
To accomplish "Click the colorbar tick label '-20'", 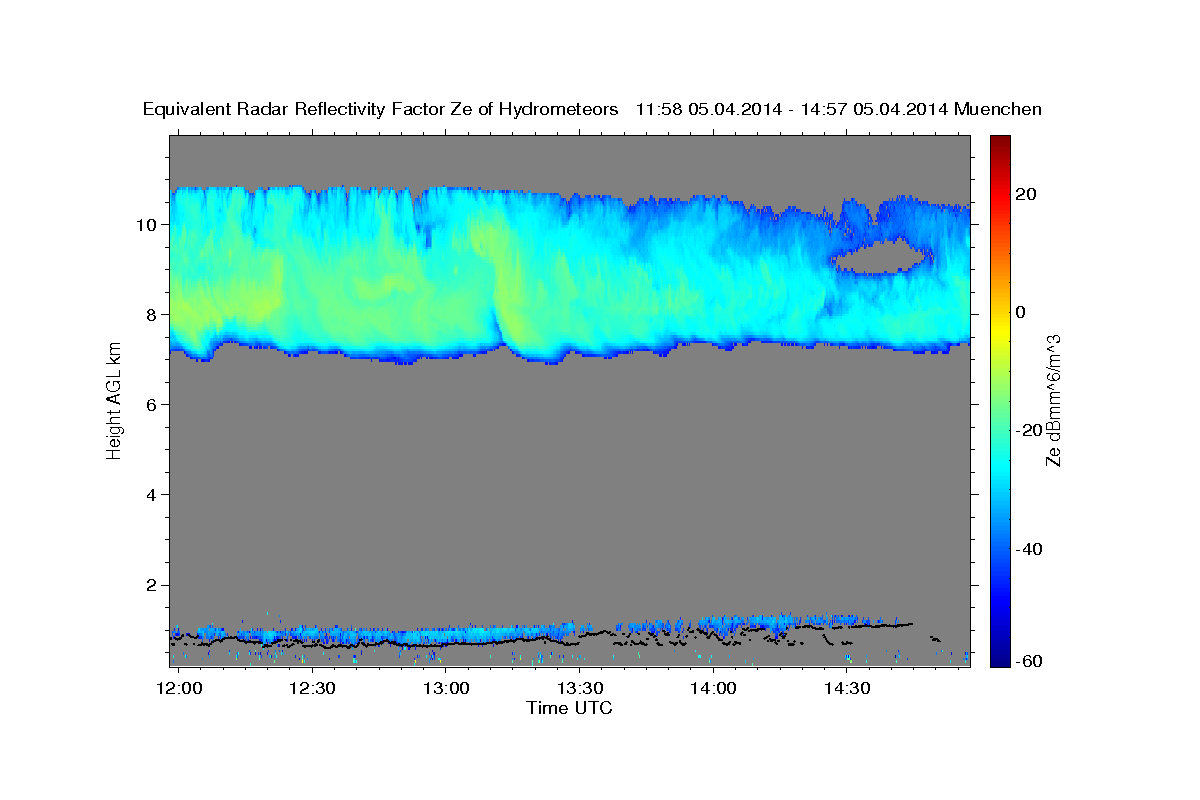I will [1029, 430].
